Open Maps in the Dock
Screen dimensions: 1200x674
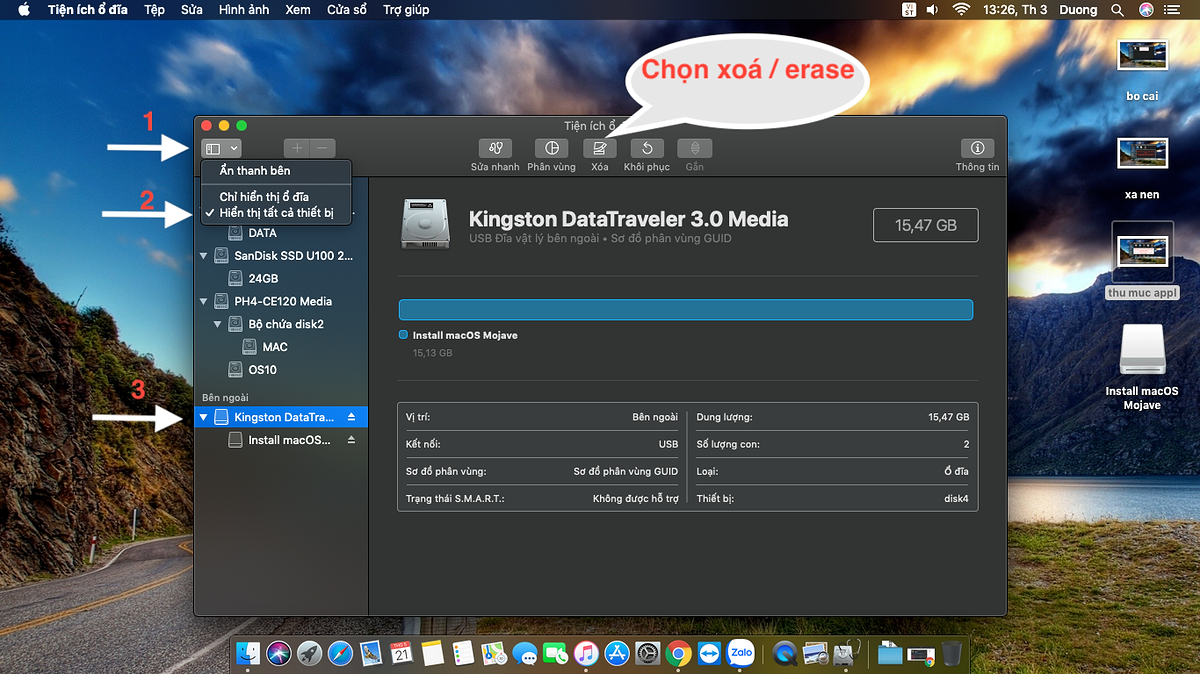point(494,654)
